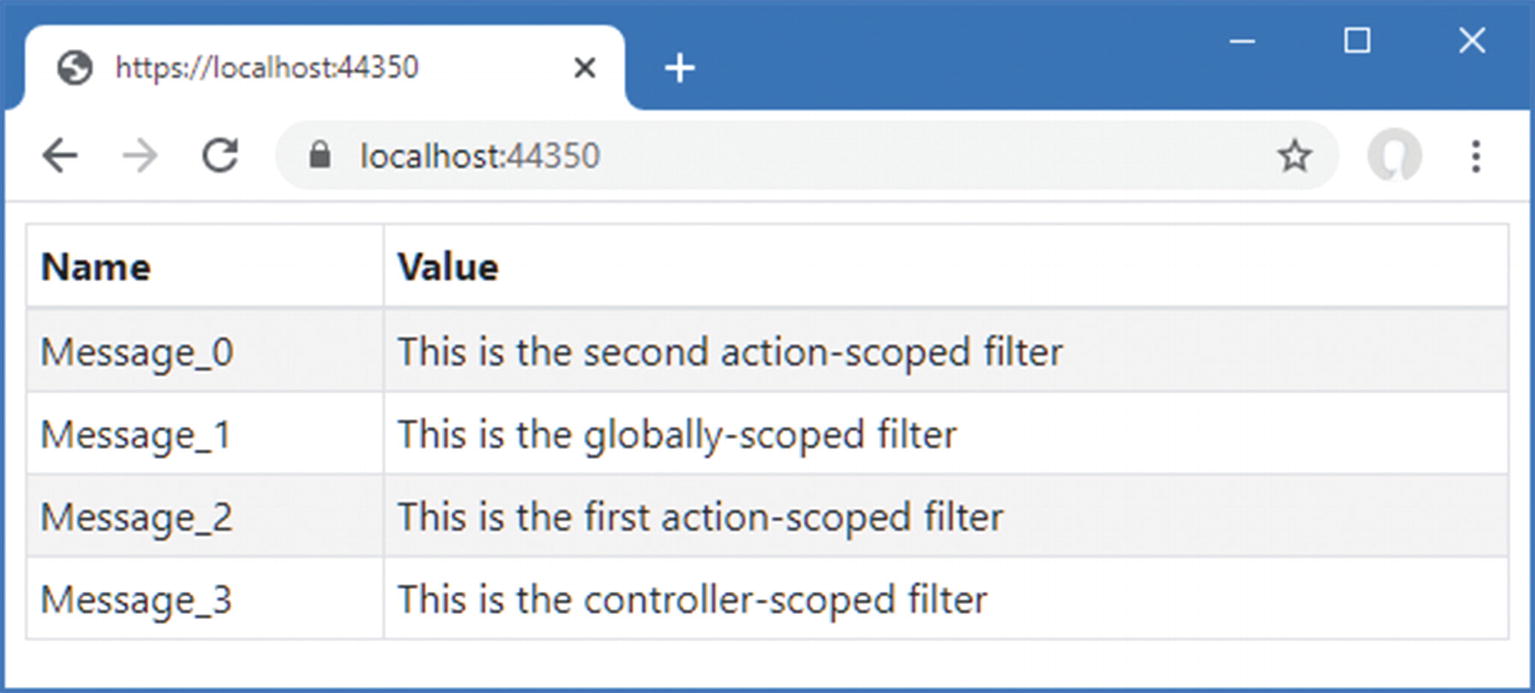Open a new tab with plus button
1535x693 pixels.
(x=680, y=68)
